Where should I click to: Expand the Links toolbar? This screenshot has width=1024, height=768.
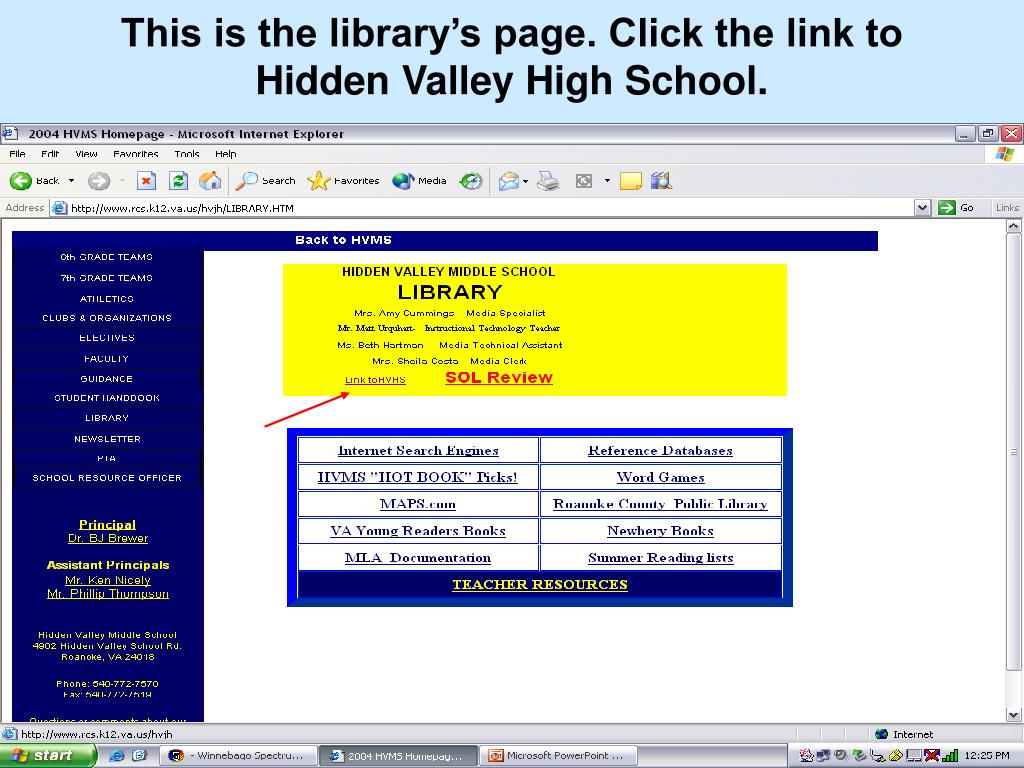click(1007, 208)
